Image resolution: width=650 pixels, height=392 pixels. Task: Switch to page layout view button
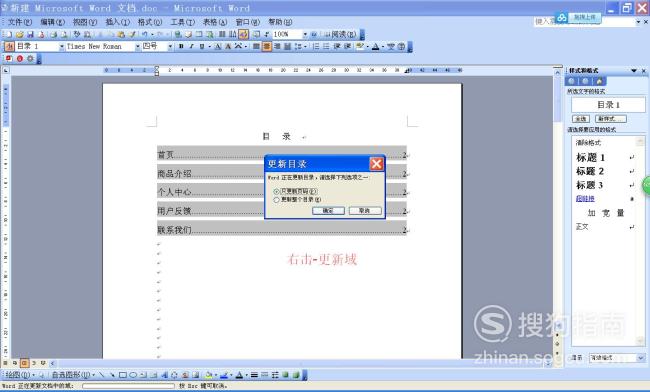[x=24, y=363]
